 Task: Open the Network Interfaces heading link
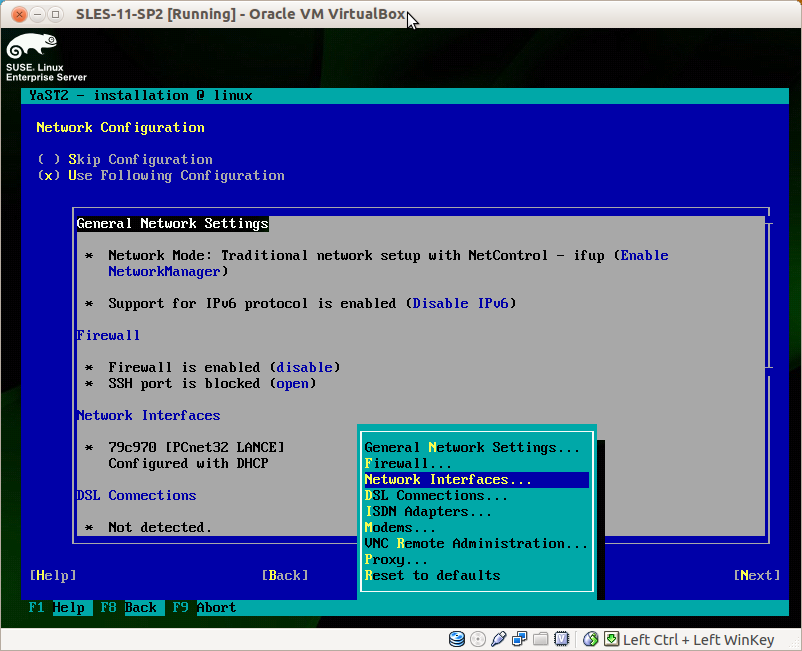point(148,415)
